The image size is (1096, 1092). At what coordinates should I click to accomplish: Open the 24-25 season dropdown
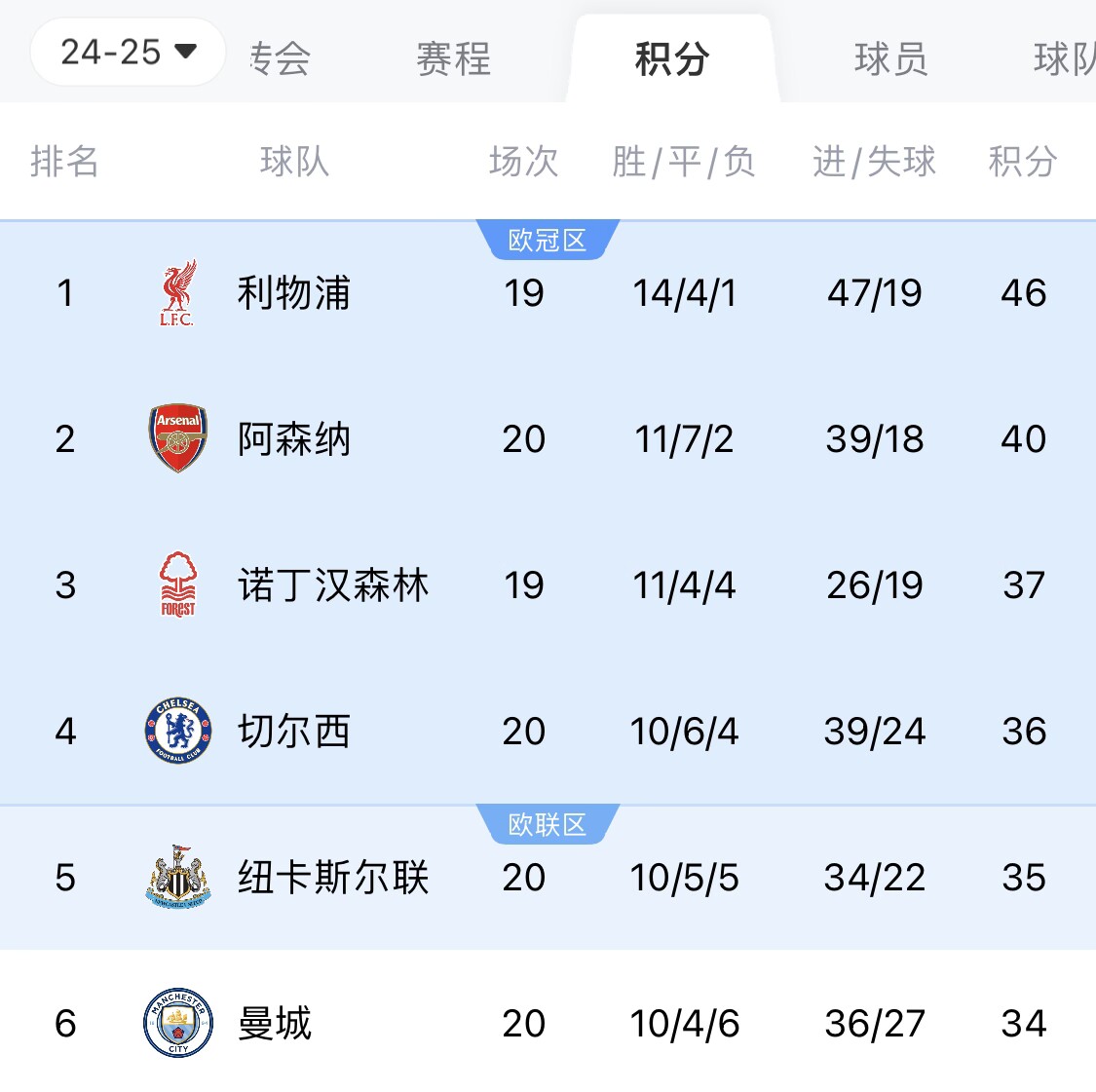pos(128,52)
